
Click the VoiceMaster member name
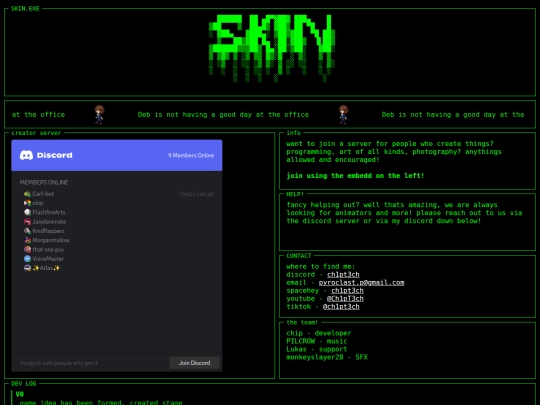pyautogui.click(x=48, y=259)
